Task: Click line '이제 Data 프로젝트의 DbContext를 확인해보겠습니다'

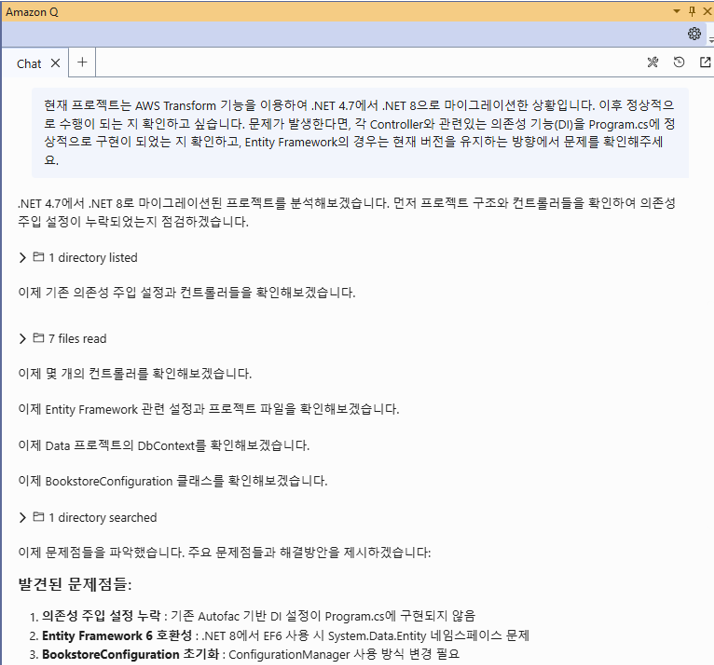Action: click(164, 445)
